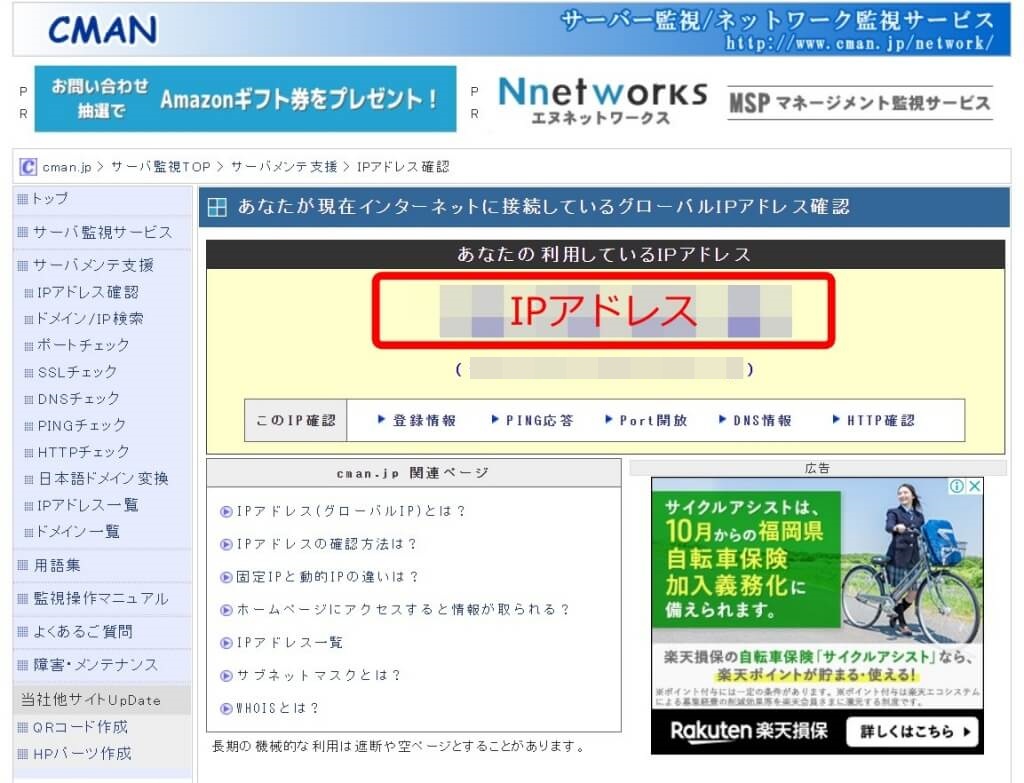The width and height of the screenshot is (1024, 783).
Task: Switch to the このIP確認 tab
Action: 294,420
